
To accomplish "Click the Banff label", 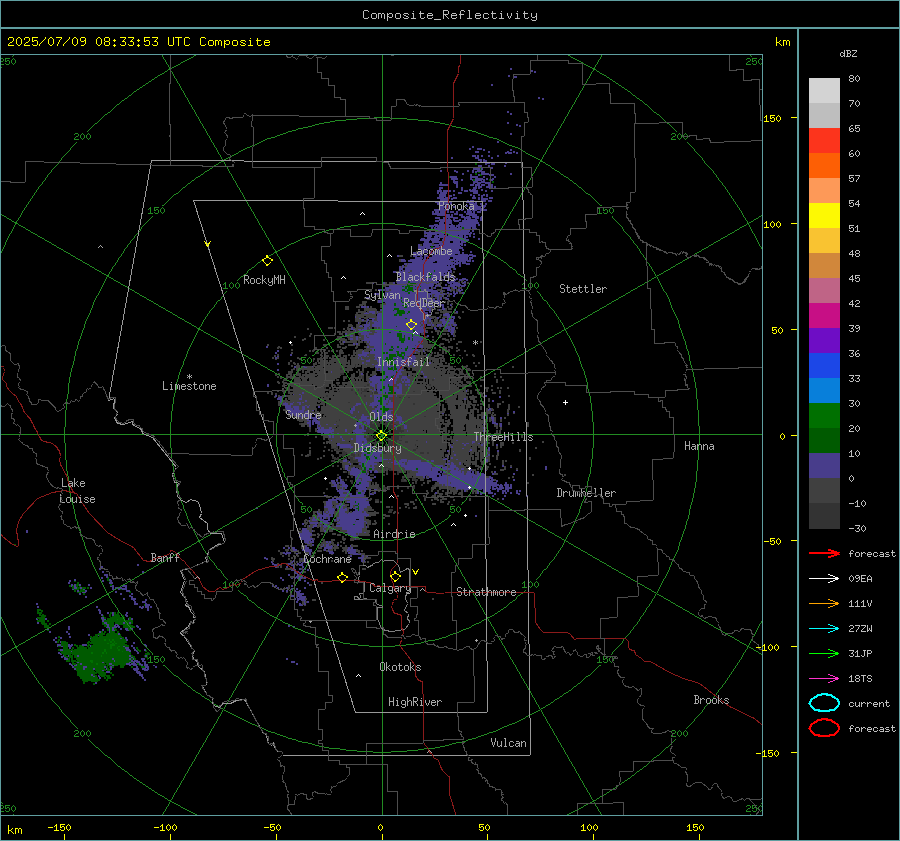I will click(x=165, y=557).
